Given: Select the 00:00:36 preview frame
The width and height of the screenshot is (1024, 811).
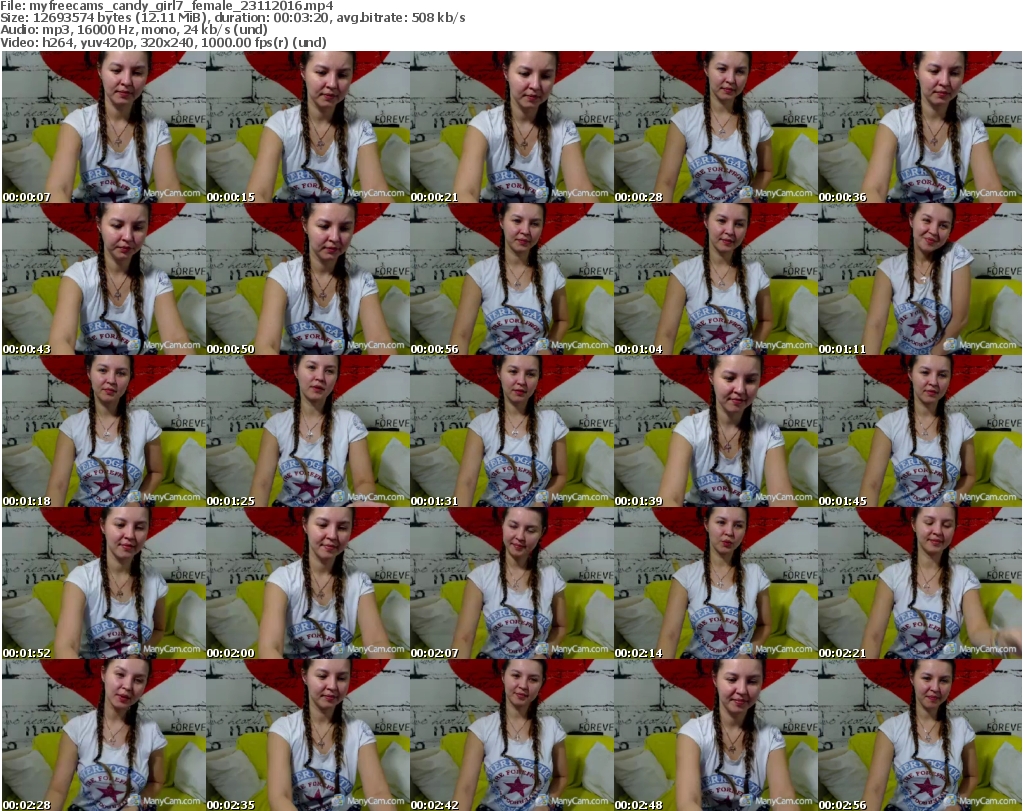Looking at the screenshot, I should [x=920, y=127].
